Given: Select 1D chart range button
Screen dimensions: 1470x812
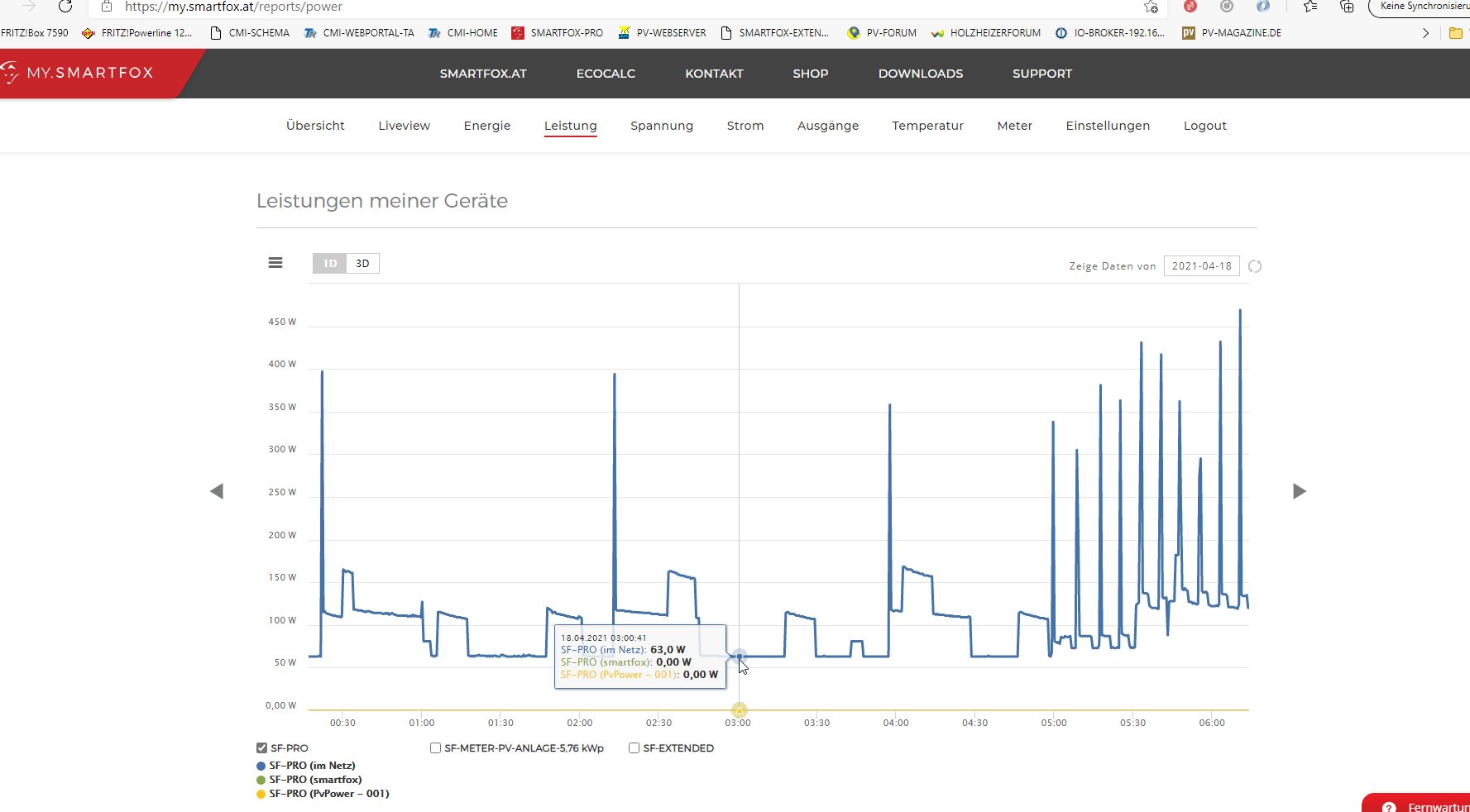Looking at the screenshot, I should 330,264.
